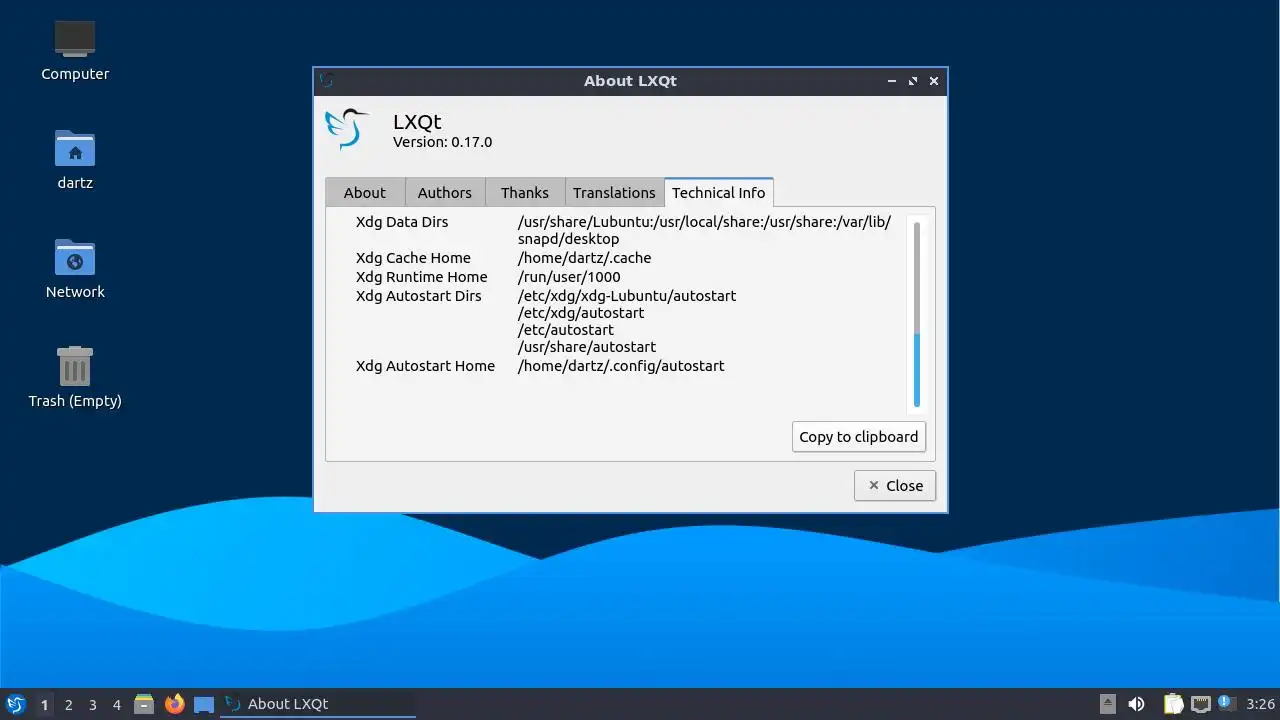Open the removable media eject icon
The width and height of the screenshot is (1280, 720).
point(1107,704)
